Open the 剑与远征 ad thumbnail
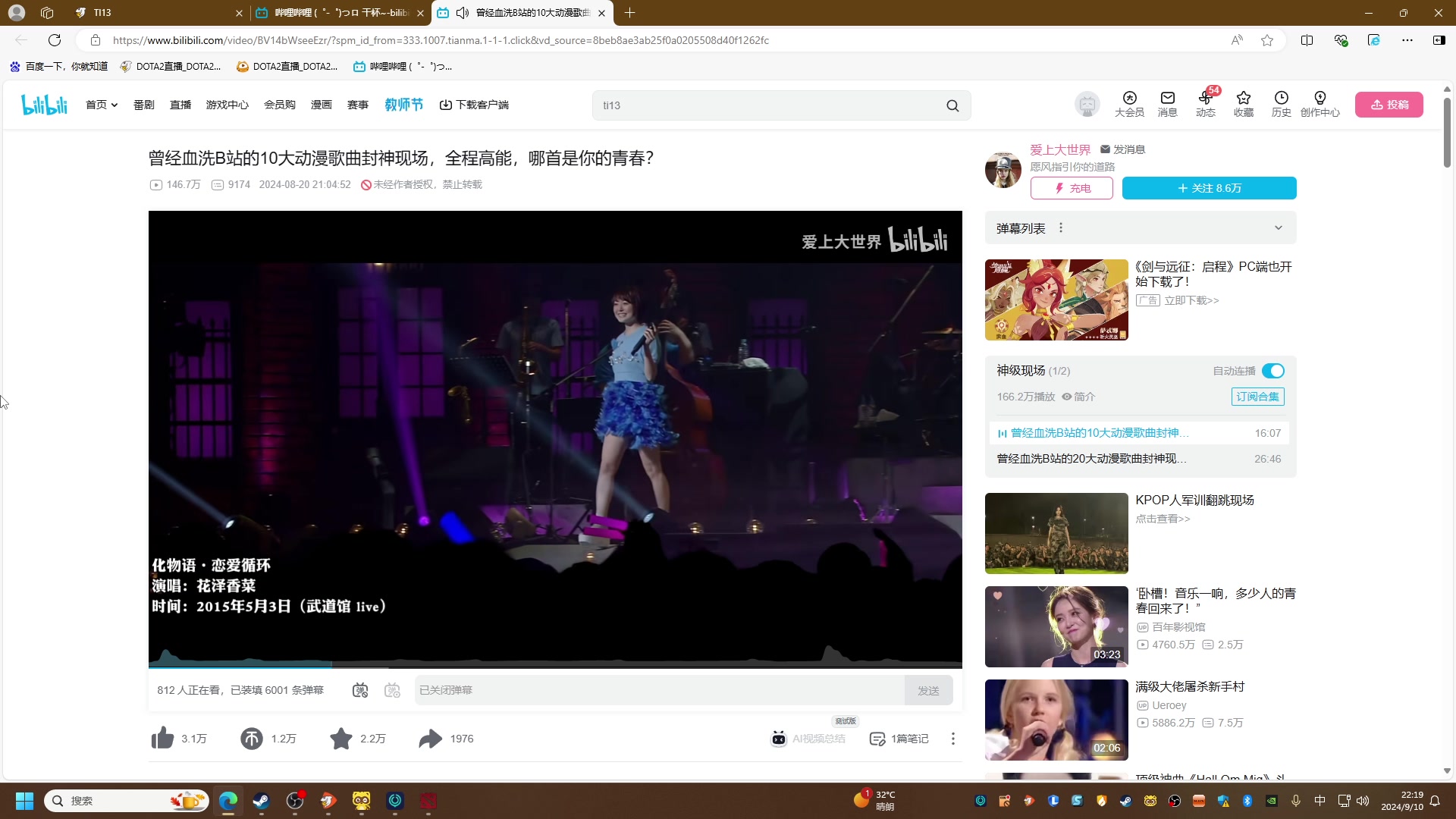 point(1056,300)
